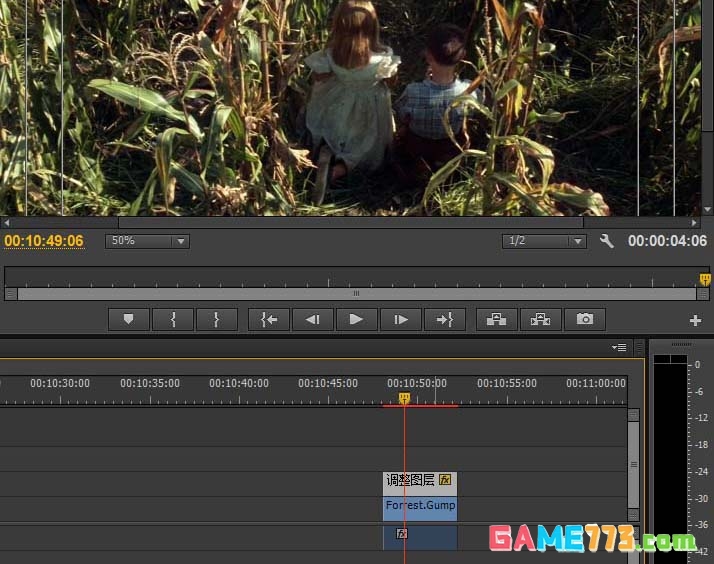Step forward one frame
714x564 pixels.
400,319
